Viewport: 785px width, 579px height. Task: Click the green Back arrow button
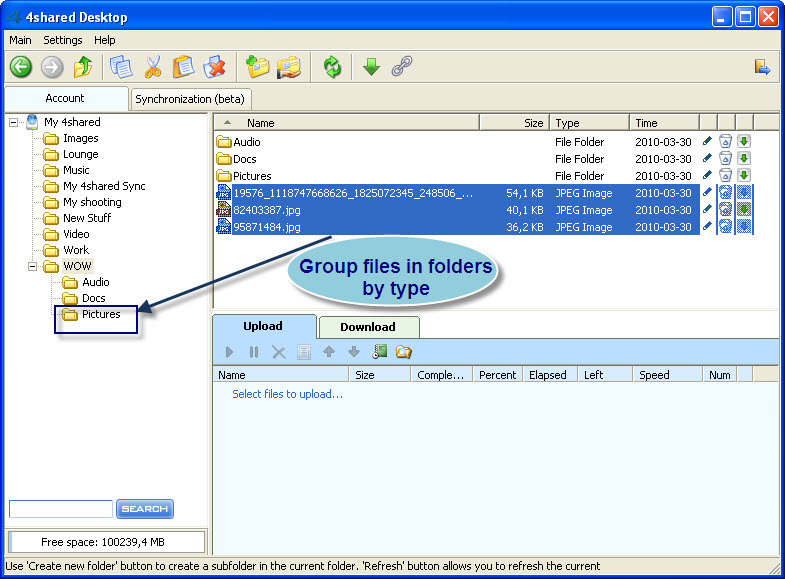pyautogui.click(x=21, y=67)
